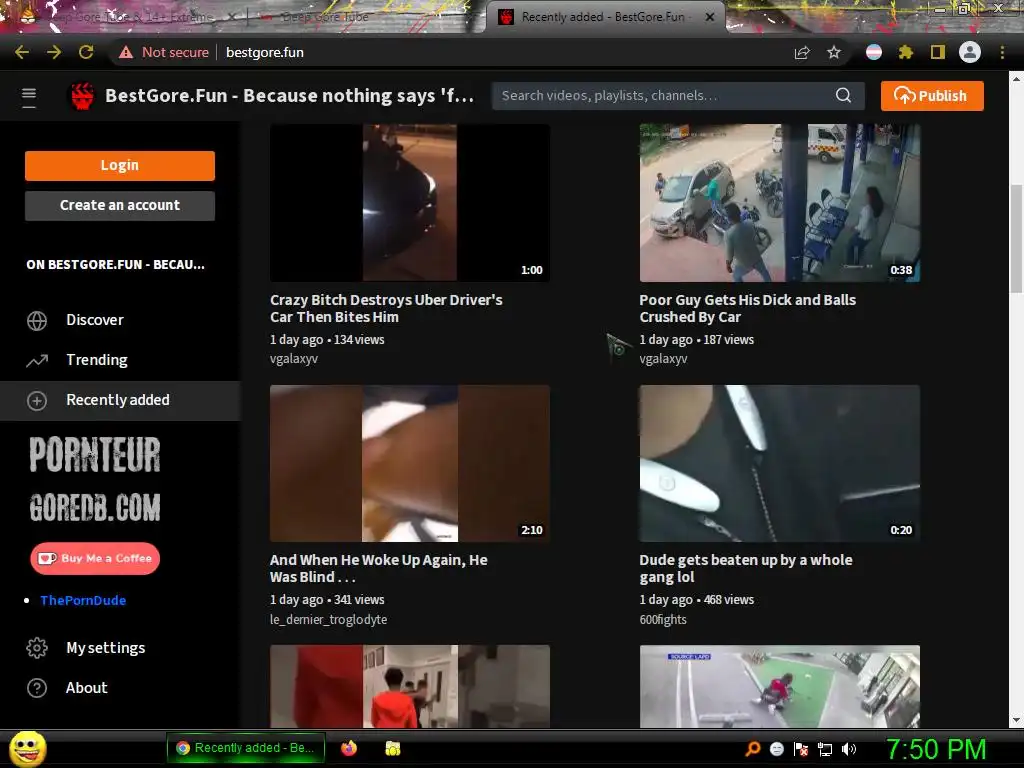Image resolution: width=1024 pixels, height=768 pixels.
Task: Open 'Dude gets beaten up by a whole gang' title
Action: [746, 568]
